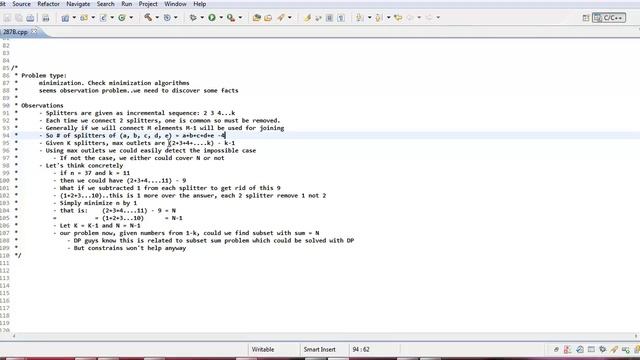This screenshot has width=640, height=360.
Task: Click the Open Task folder icon
Action: click(x=268, y=18)
